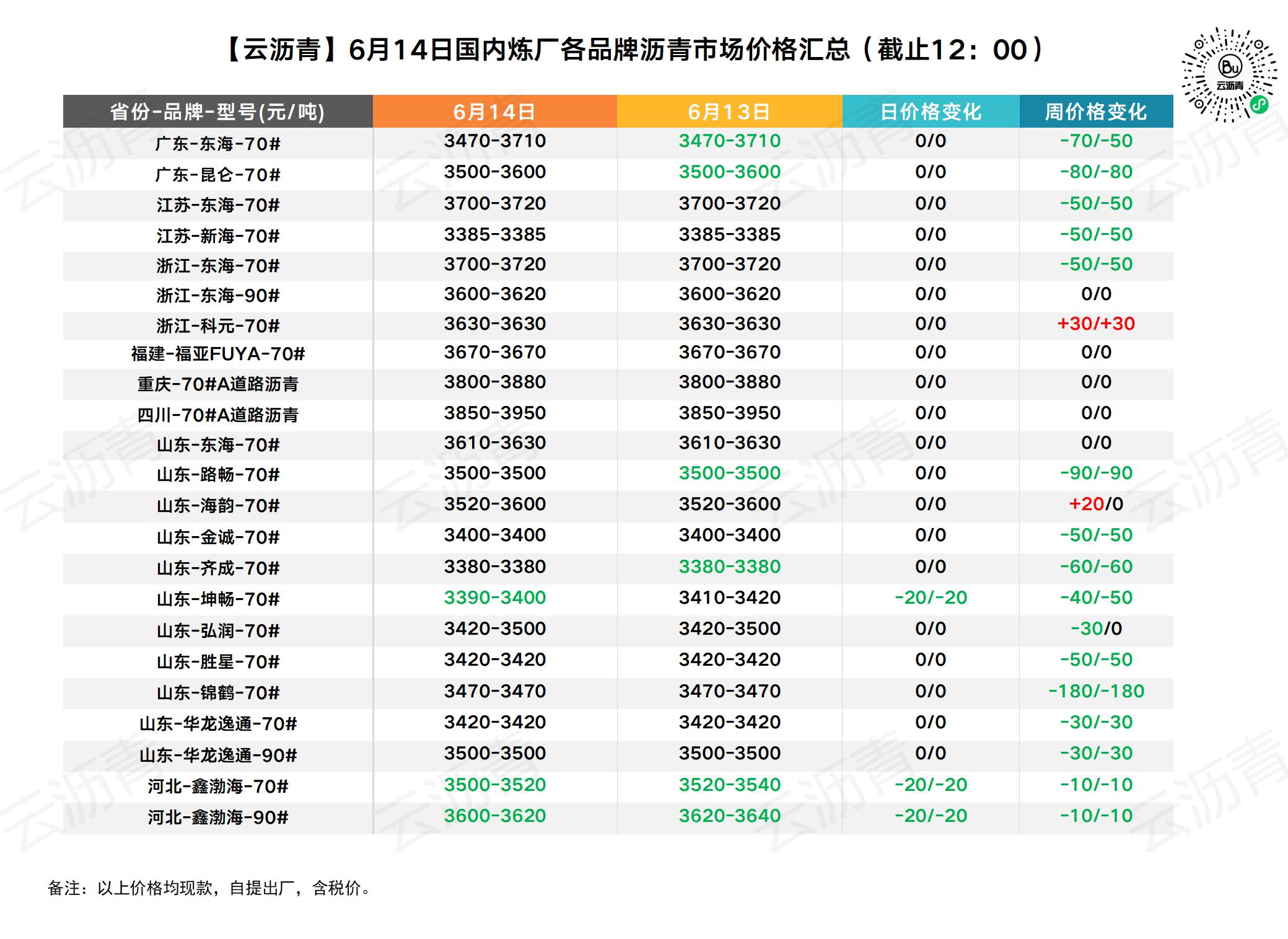Select the 山东-胜星-70# row label

tap(217, 662)
